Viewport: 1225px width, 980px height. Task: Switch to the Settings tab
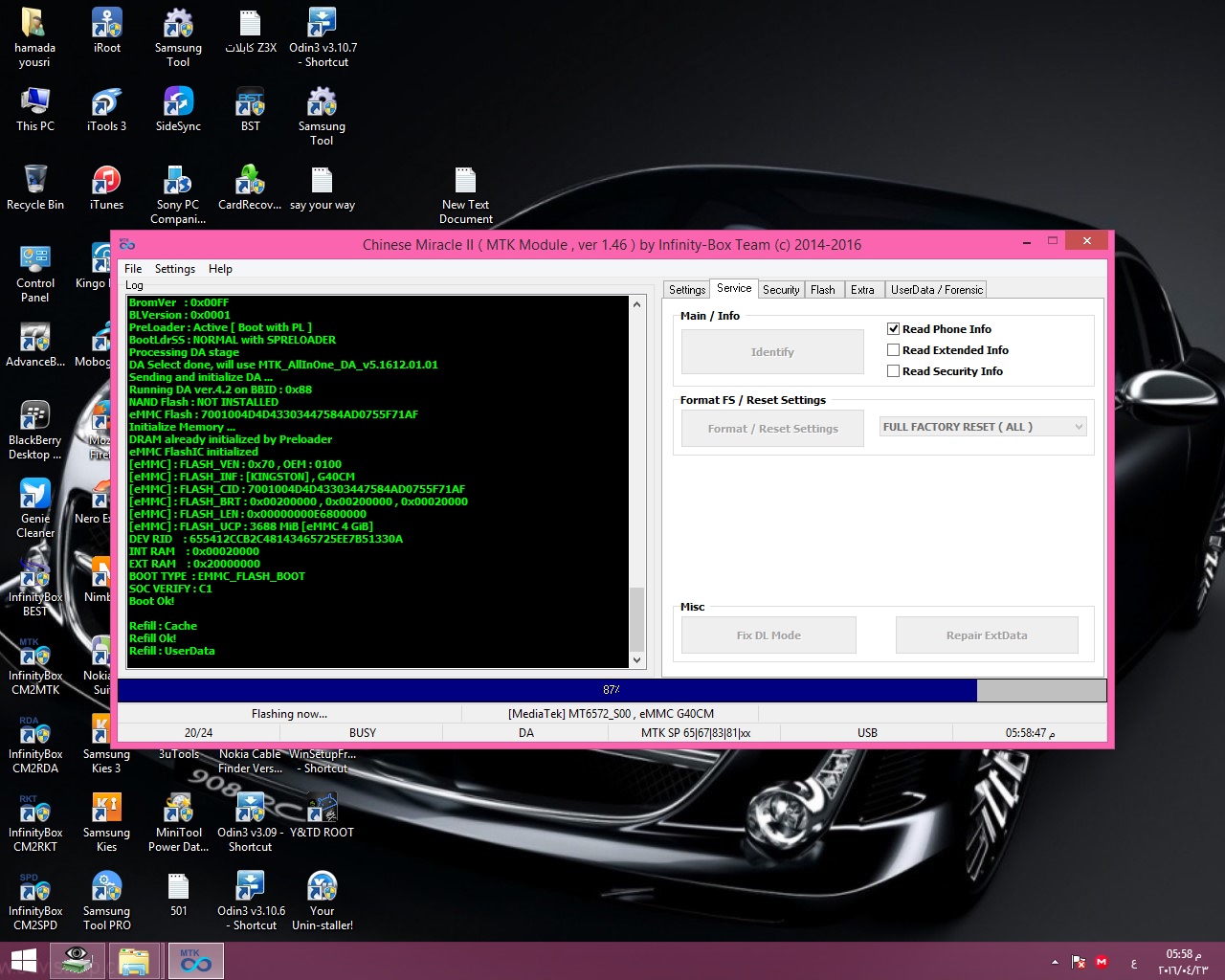(687, 290)
